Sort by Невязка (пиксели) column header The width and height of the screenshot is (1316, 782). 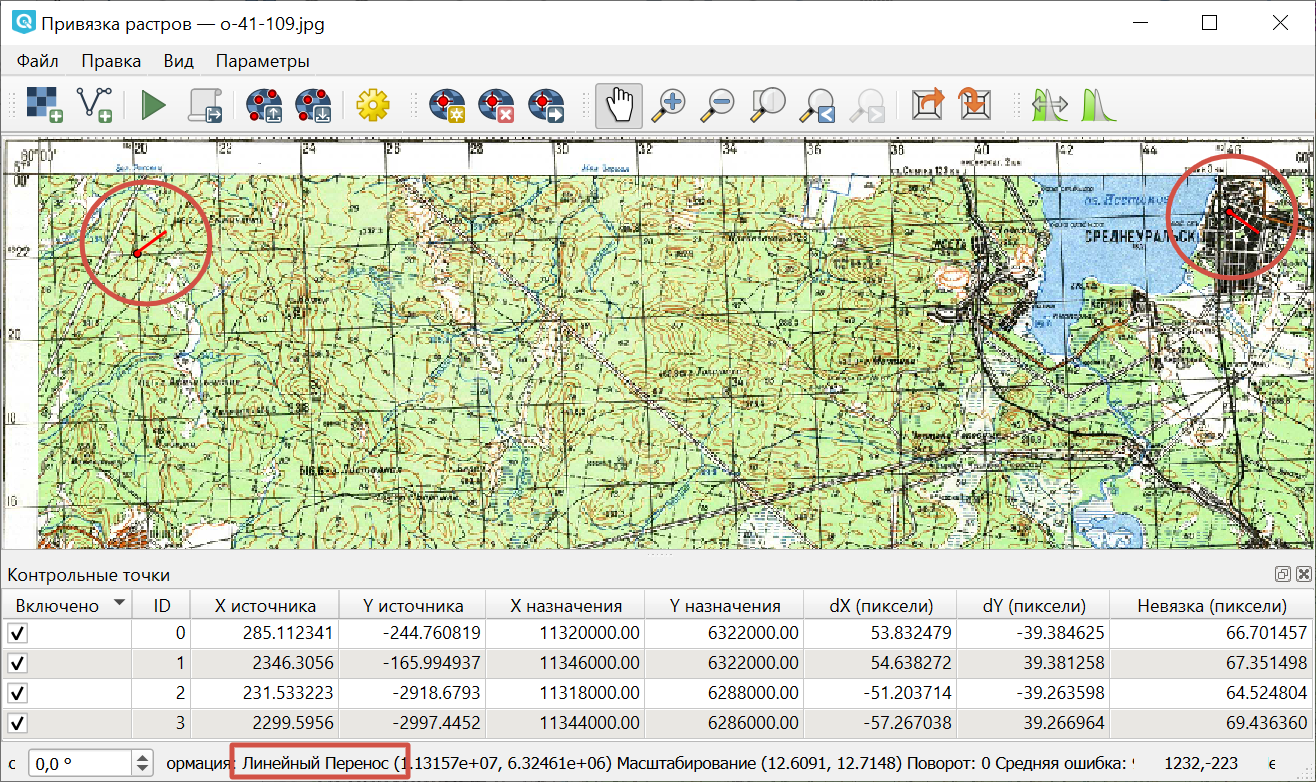pos(1212,605)
